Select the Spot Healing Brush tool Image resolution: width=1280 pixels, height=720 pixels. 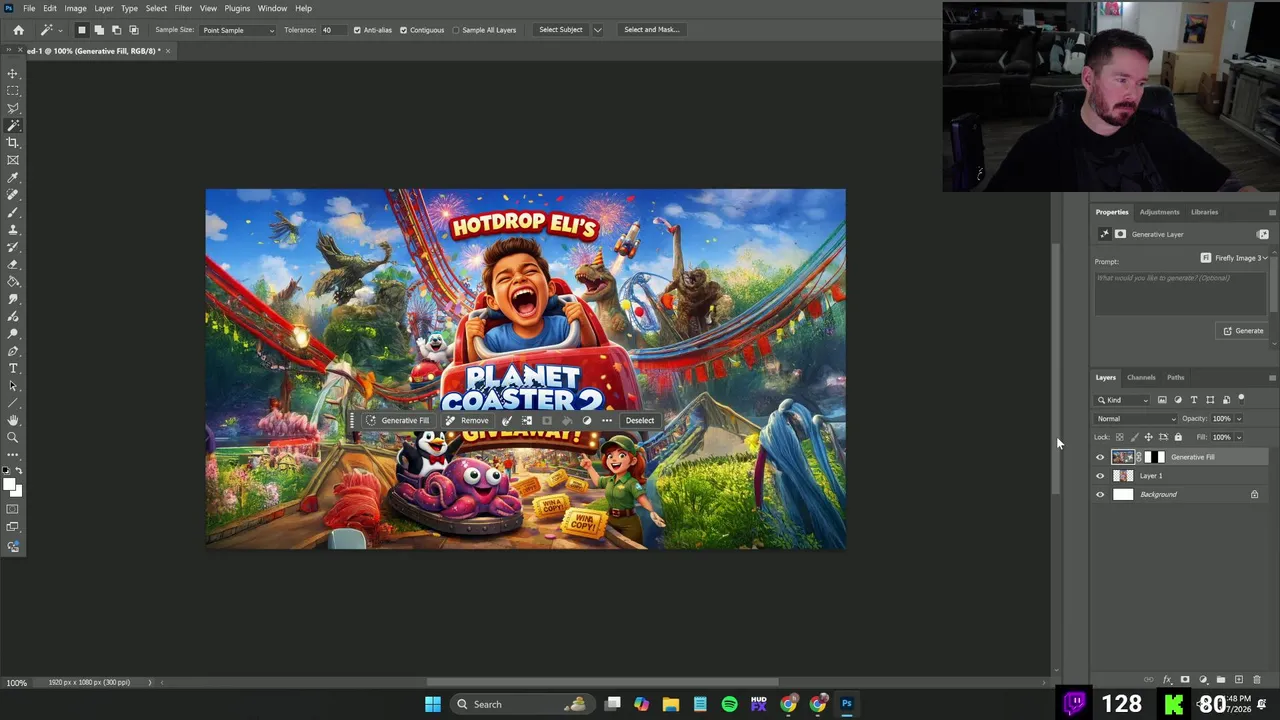click(13, 195)
